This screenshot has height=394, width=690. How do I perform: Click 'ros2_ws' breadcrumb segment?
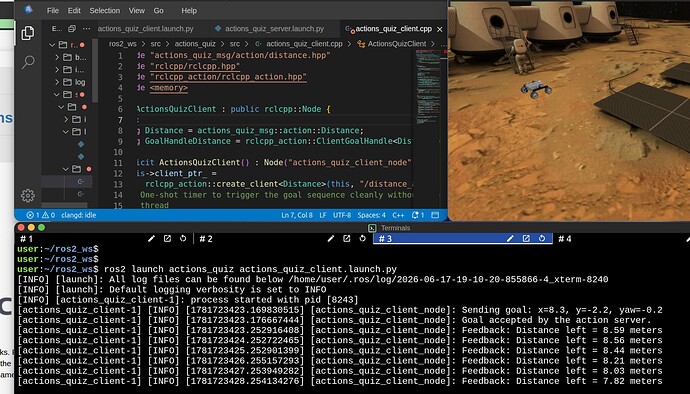click(123, 44)
